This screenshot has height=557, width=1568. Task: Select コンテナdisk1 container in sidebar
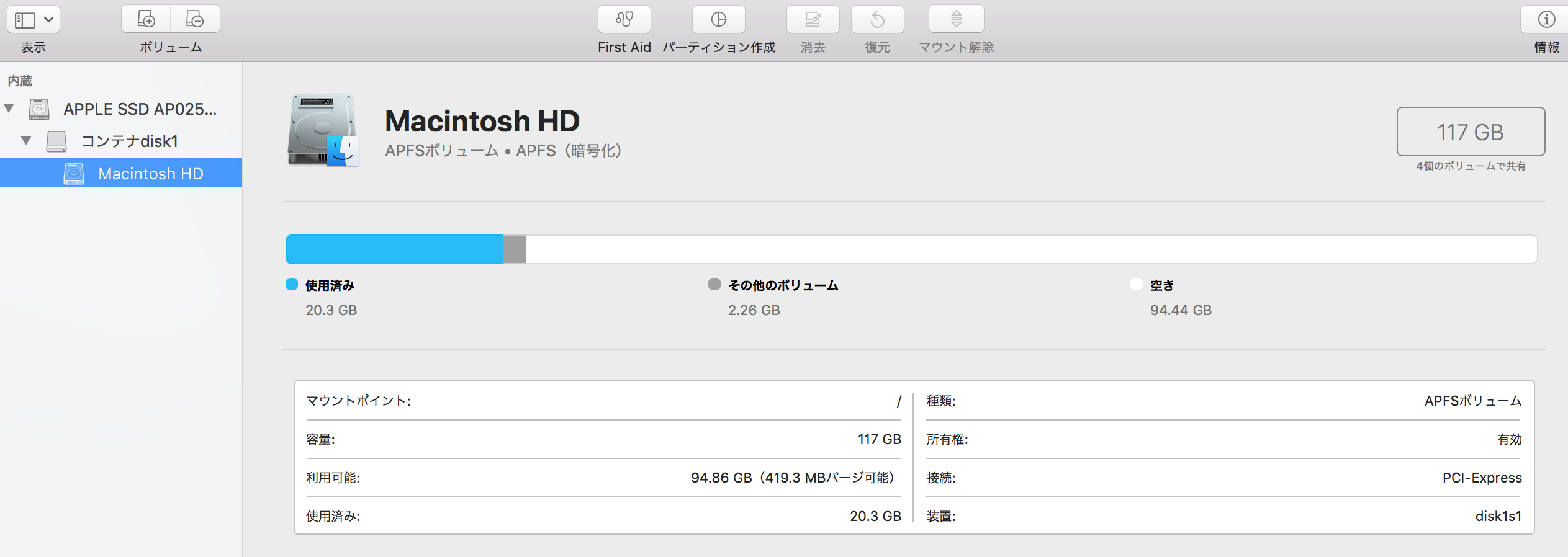click(129, 141)
